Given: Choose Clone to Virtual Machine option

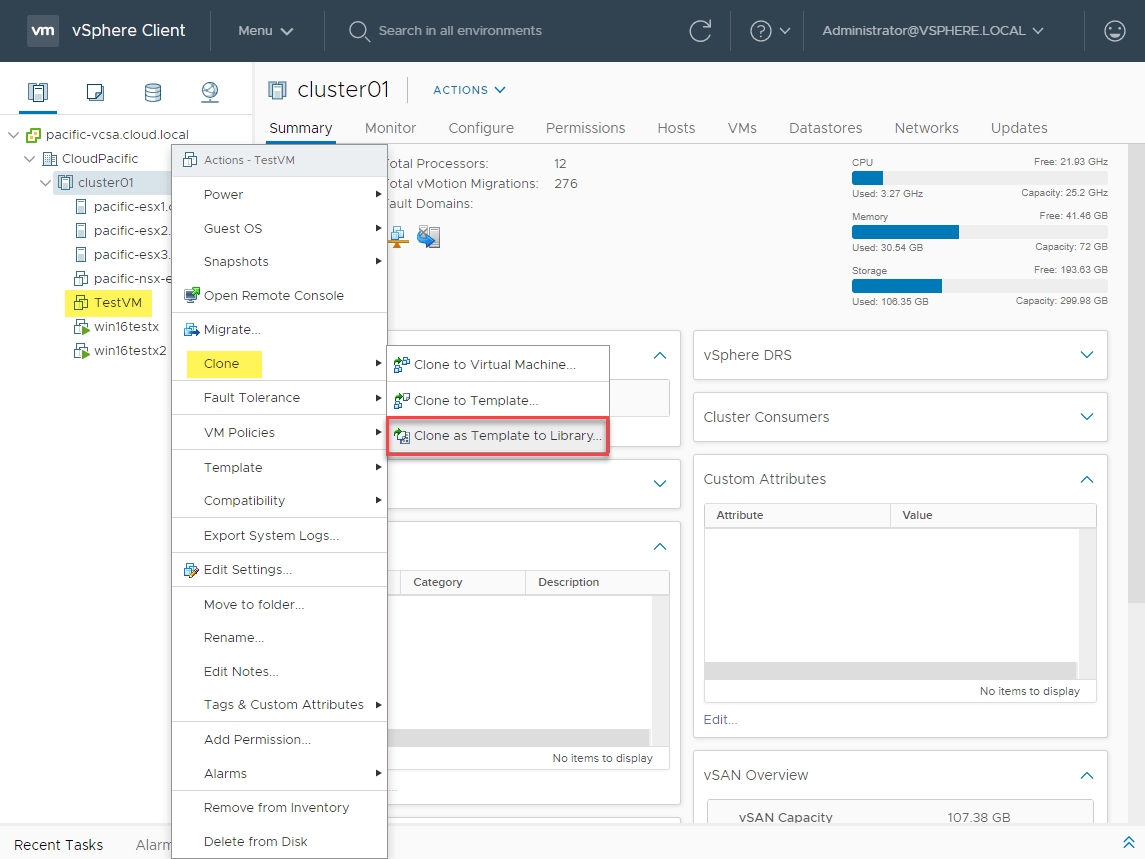Looking at the screenshot, I should (498, 364).
